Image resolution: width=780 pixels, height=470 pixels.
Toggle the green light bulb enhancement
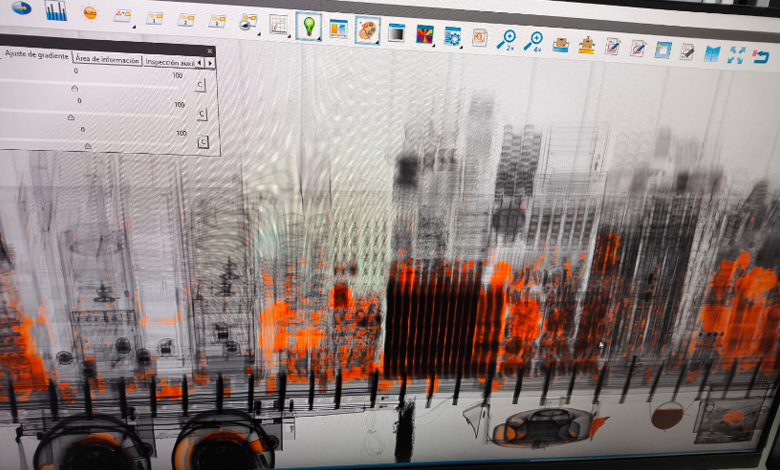tap(309, 26)
